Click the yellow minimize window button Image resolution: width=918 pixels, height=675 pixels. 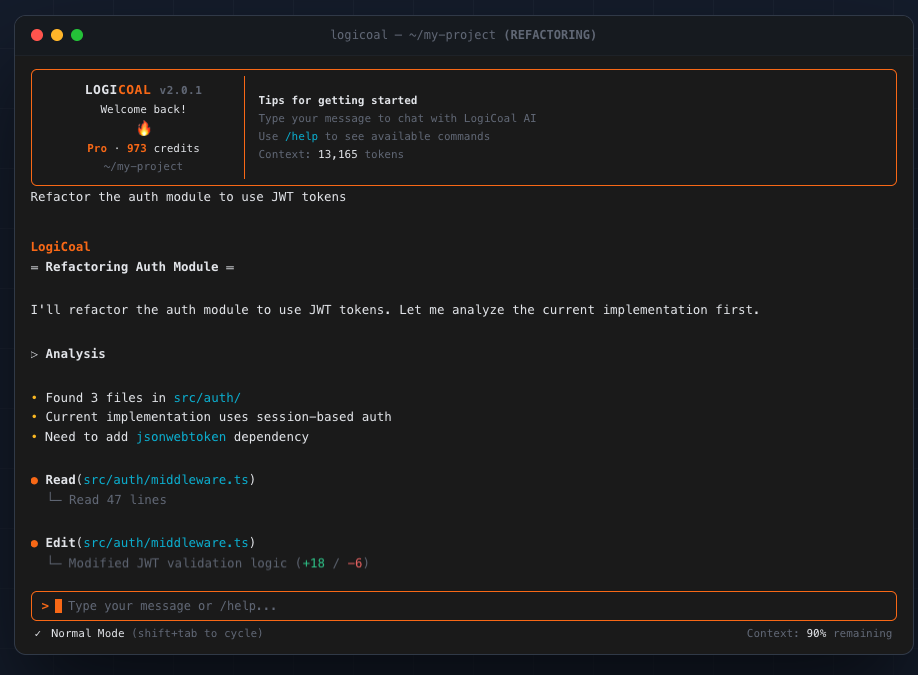click(57, 35)
